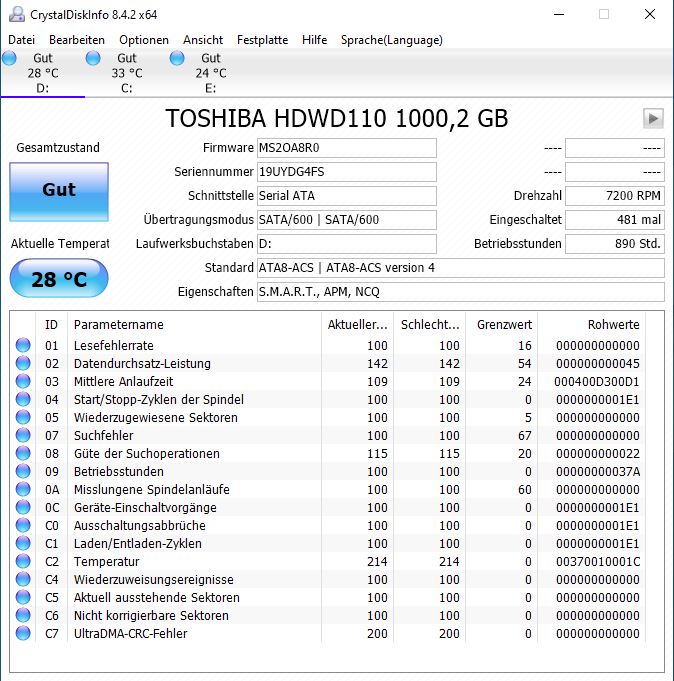This screenshot has height=681, width=674.
Task: Open the Optionen menu
Action: pyautogui.click(x=144, y=40)
